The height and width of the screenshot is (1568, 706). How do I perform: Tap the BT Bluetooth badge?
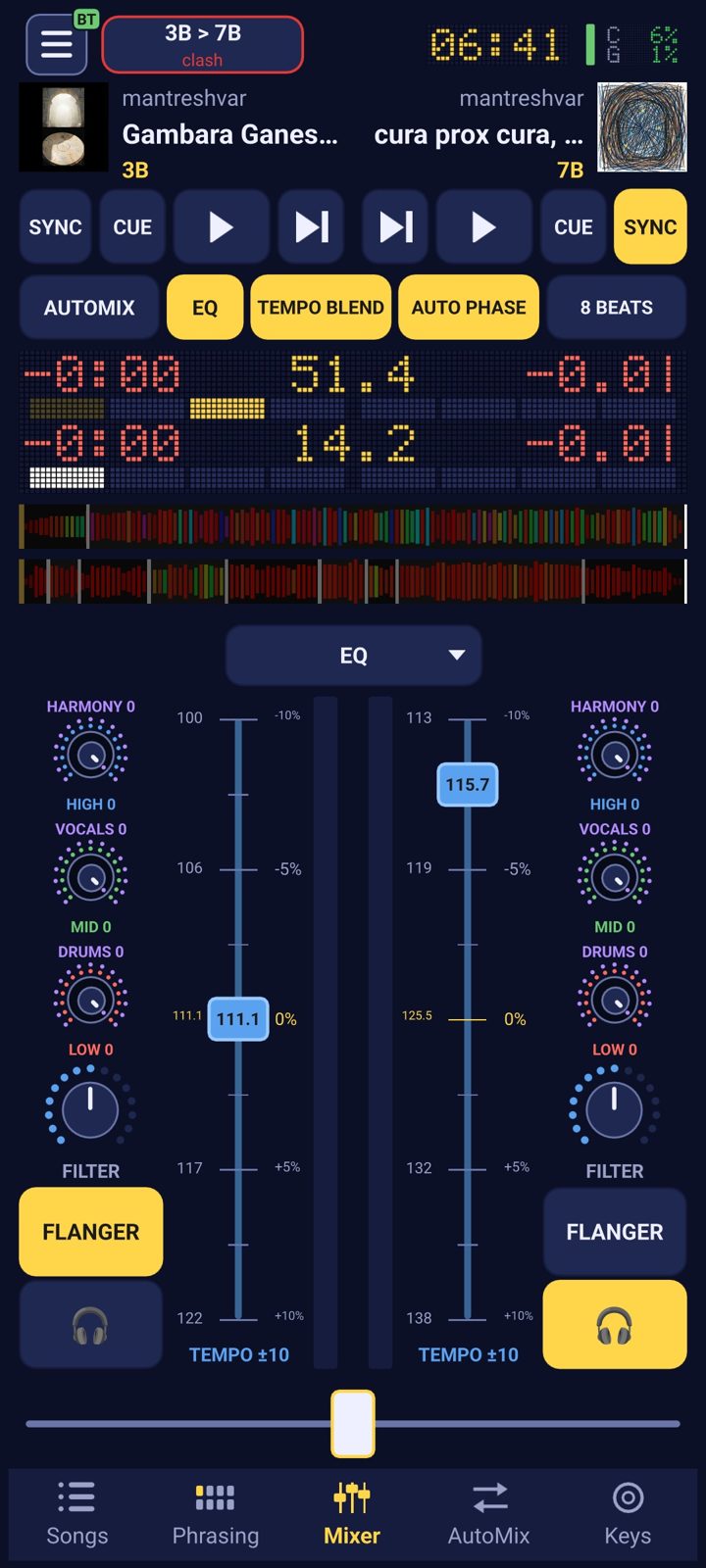click(86, 20)
